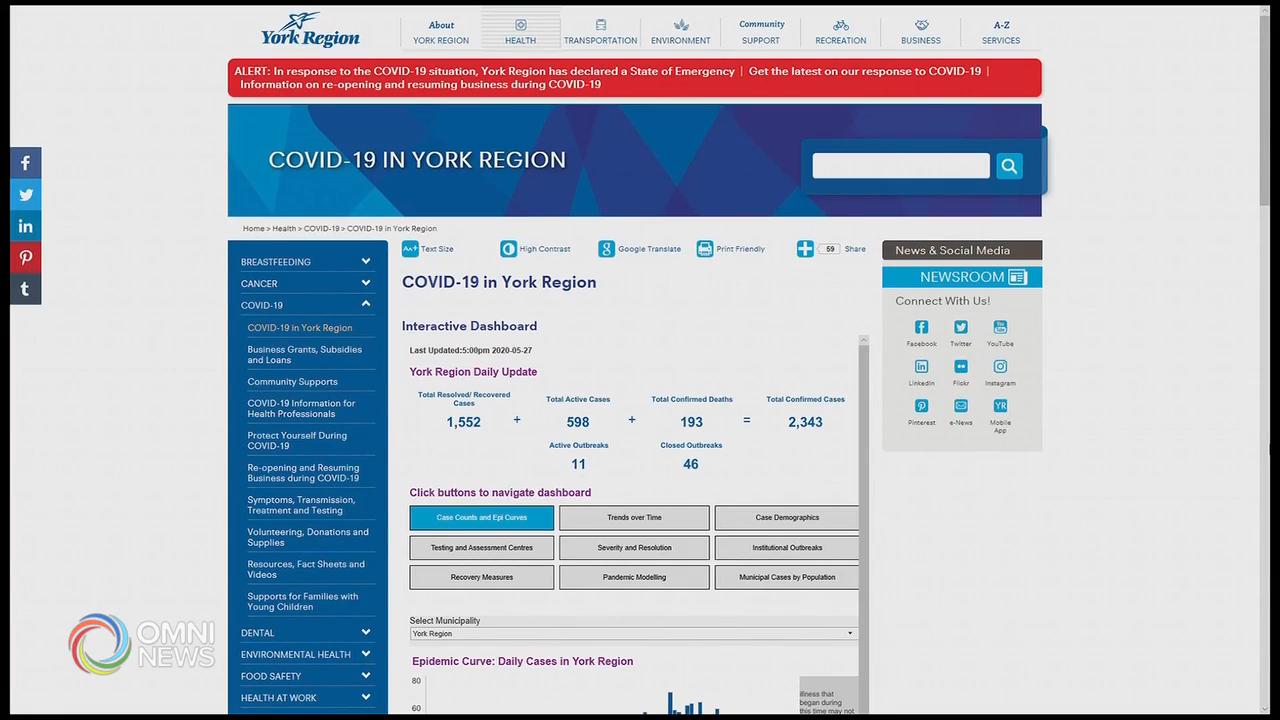Screen dimensions: 1280x720
Task: Open Instagram icon under Connect With Us
Action: [1000, 367]
